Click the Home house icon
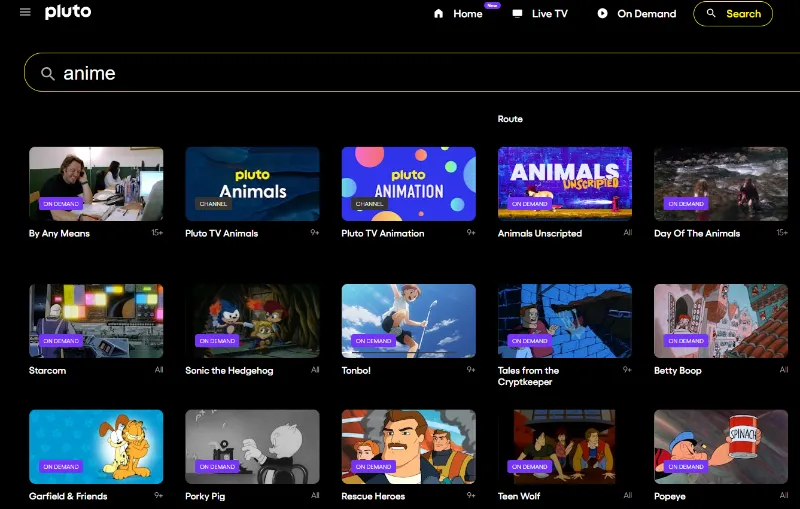Image resolution: width=800 pixels, height=509 pixels. click(x=438, y=14)
